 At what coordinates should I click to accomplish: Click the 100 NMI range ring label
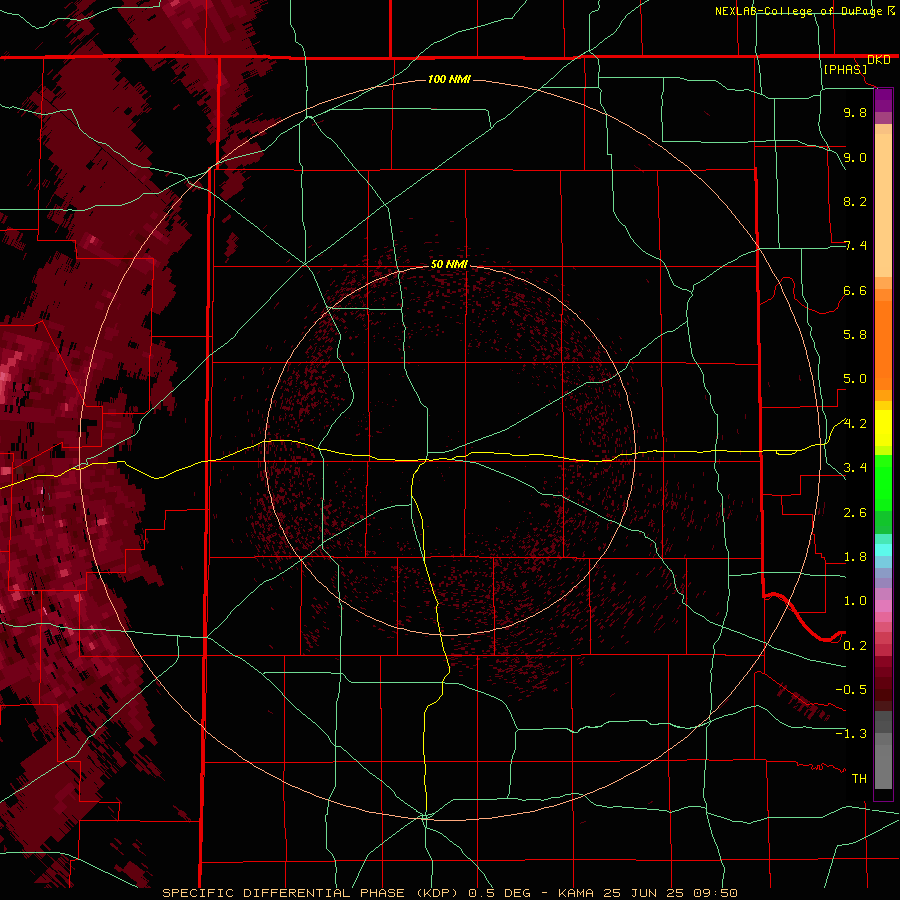coord(449,79)
